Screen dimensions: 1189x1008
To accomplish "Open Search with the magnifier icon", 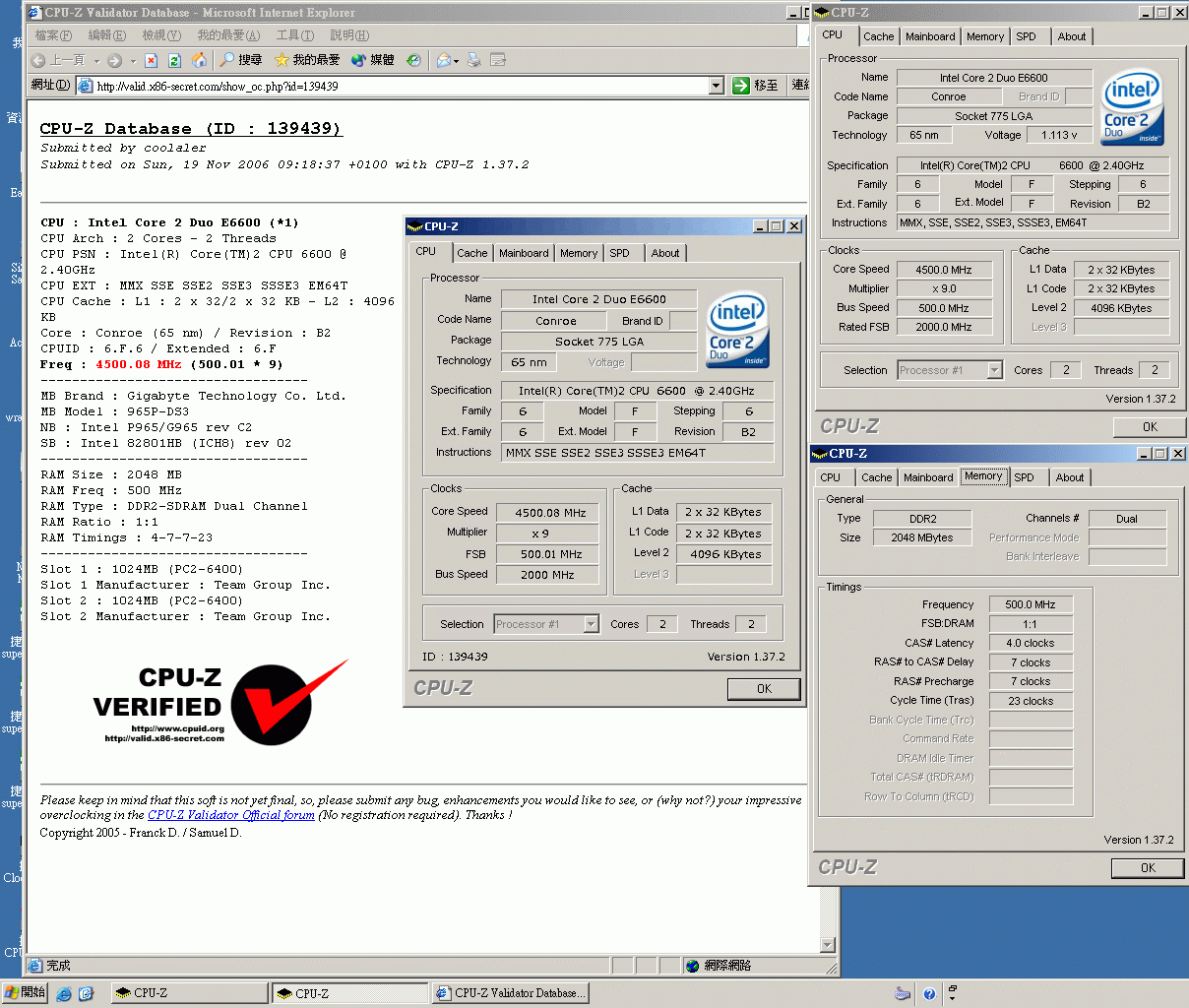I will [227, 60].
